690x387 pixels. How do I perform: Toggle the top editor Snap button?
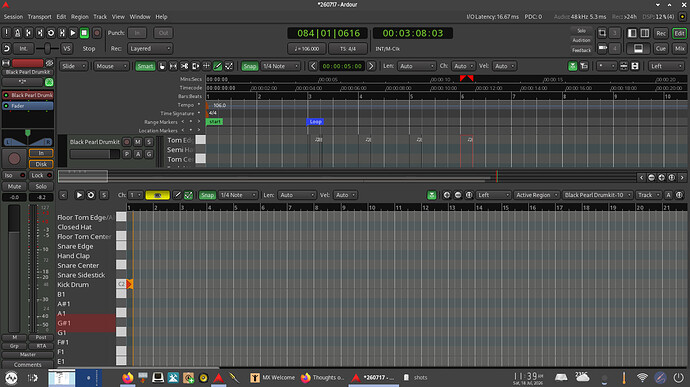[250, 66]
